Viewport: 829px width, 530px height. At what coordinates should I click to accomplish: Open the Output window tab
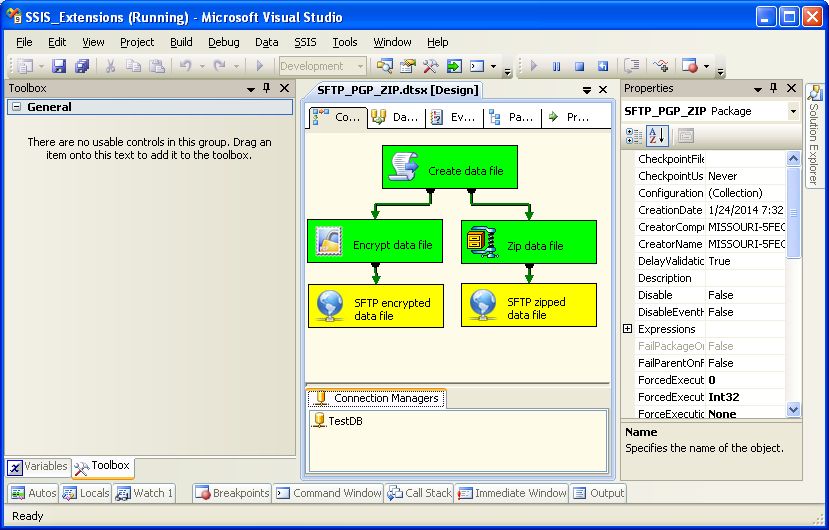point(598,493)
